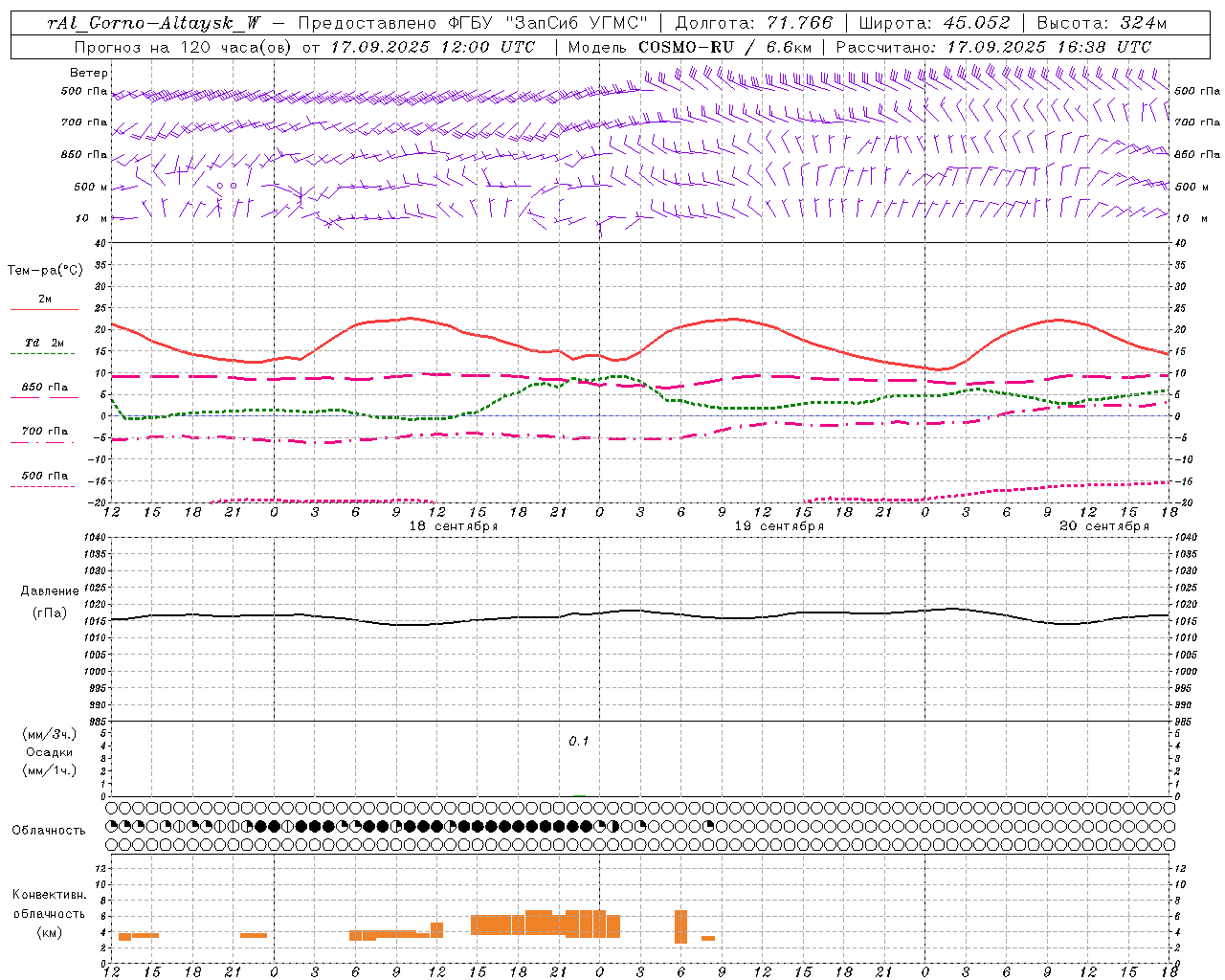The image size is (1225, 980).
Task: Click the Тем-ра(°C) temperature axis label
Action: (45, 271)
